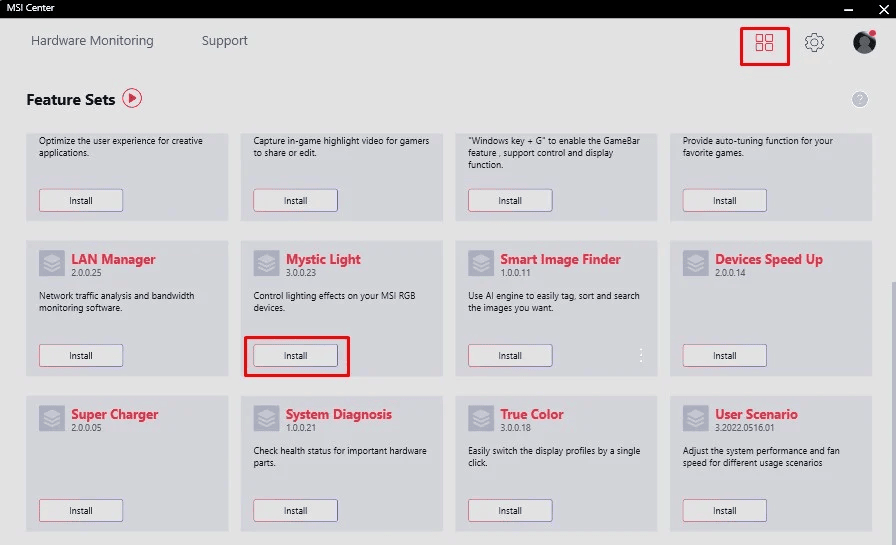896x545 pixels.
Task: Click the Mystic Light title
Action: click(323, 259)
